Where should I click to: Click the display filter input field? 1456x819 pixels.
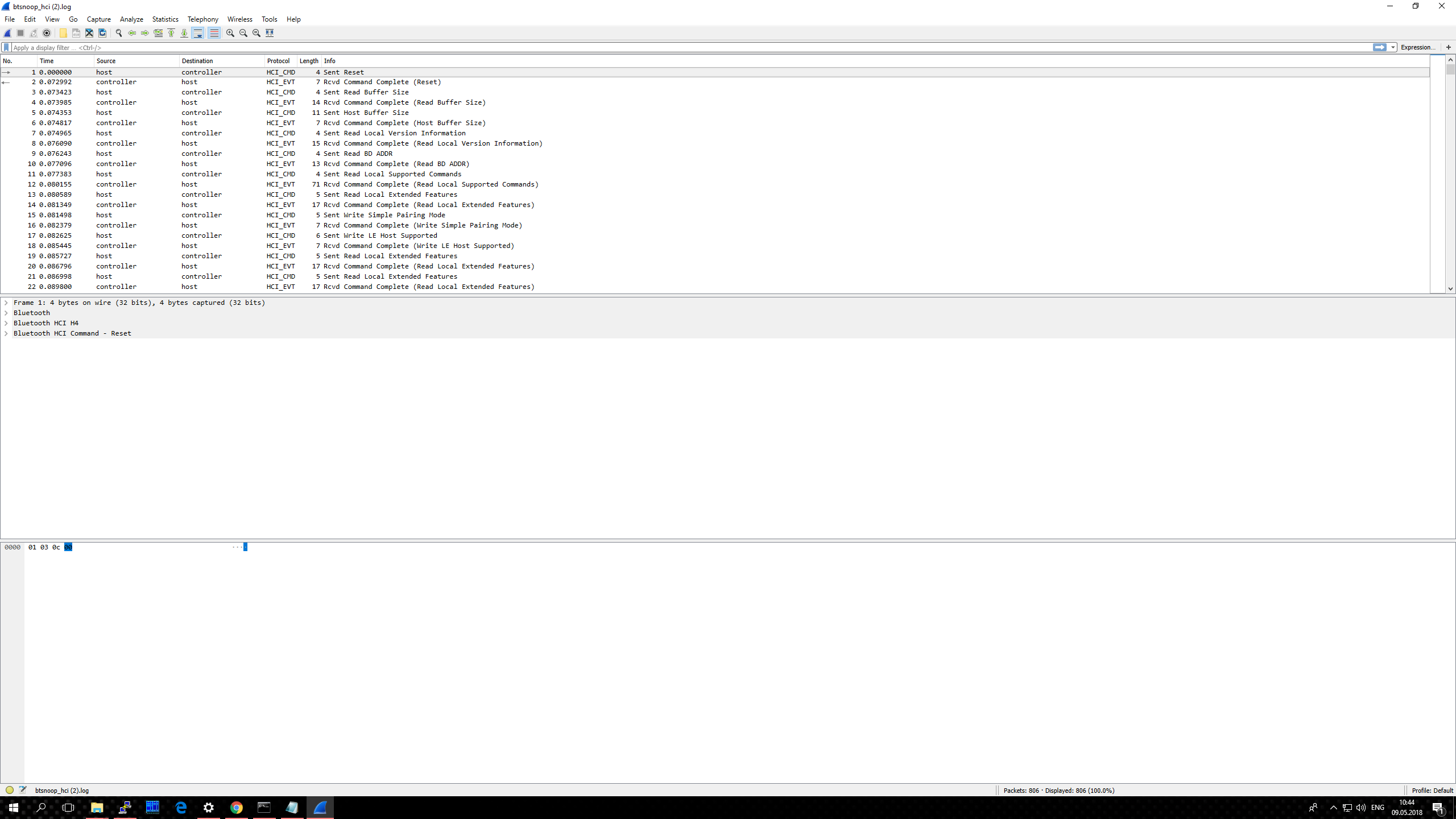682,47
